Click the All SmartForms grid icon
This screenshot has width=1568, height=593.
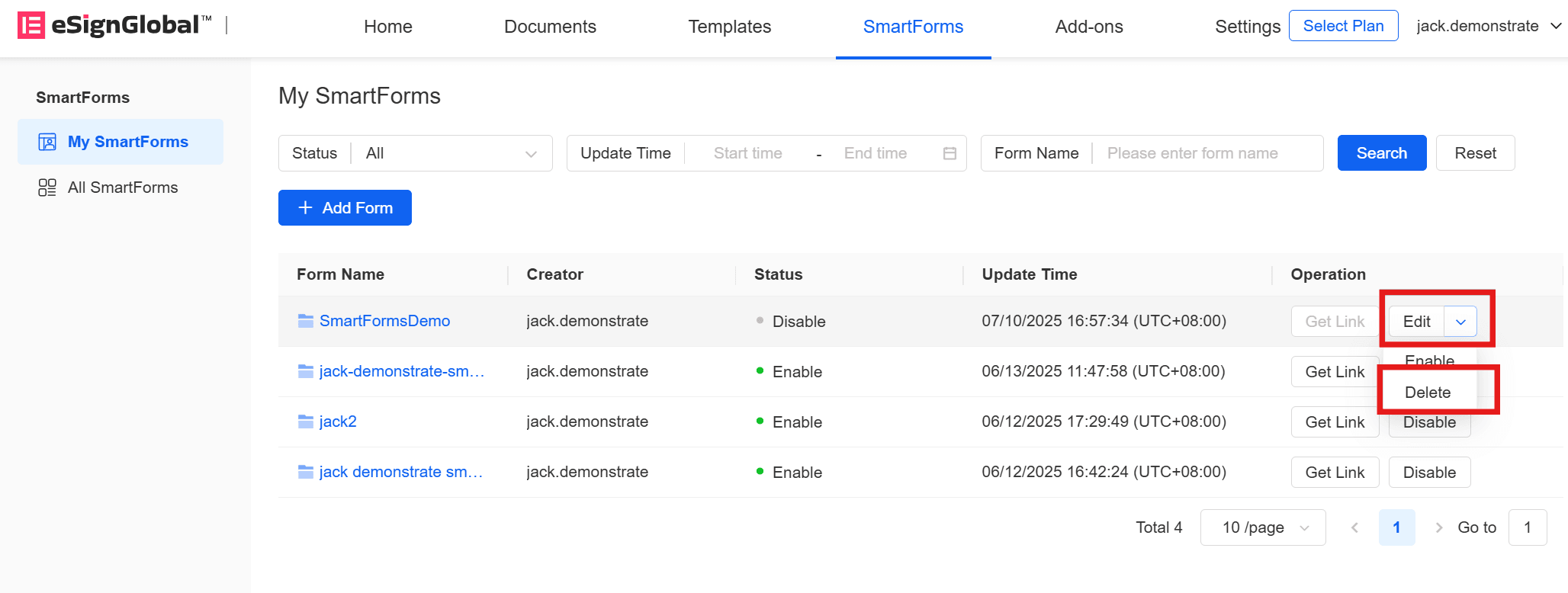47,188
